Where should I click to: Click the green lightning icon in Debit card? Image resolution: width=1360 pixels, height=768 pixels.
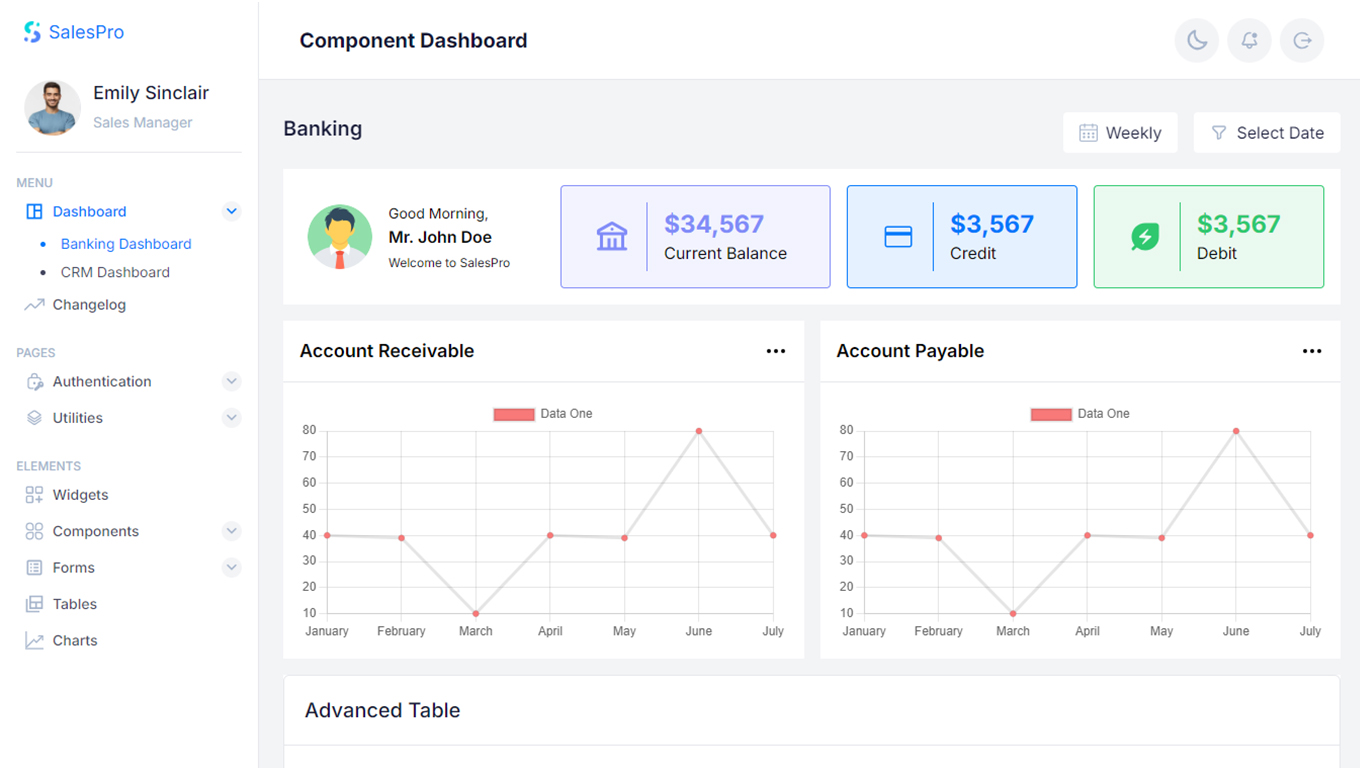click(1145, 237)
